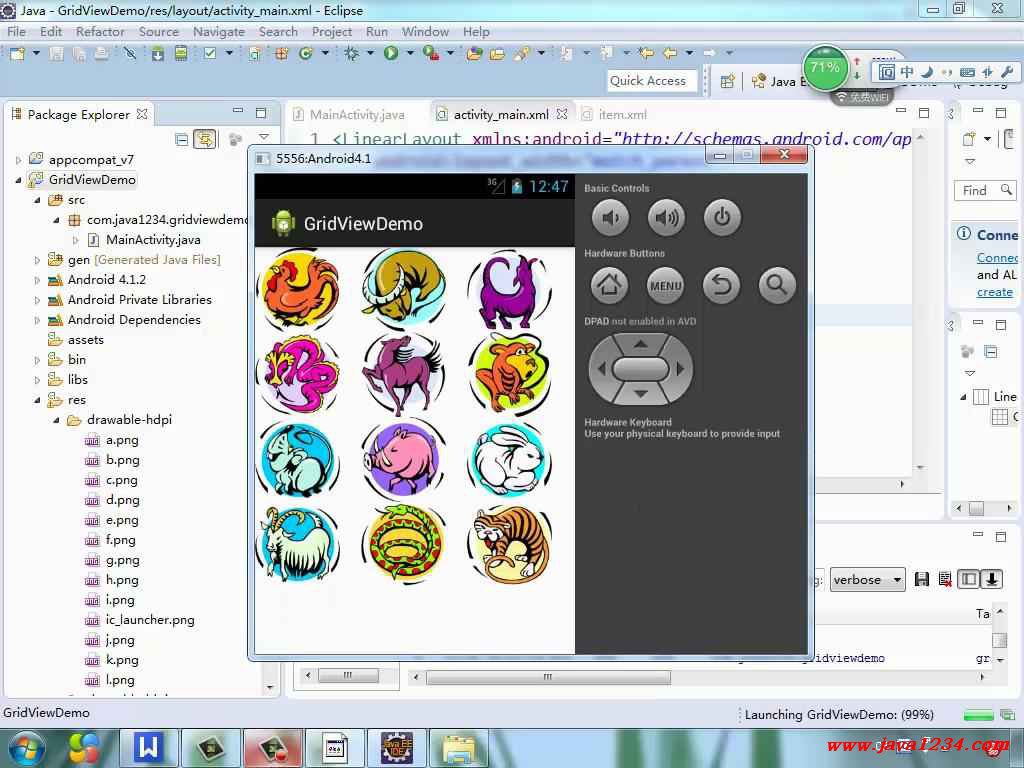This screenshot has width=1024, height=768.
Task: Click the Debug bug toolbar icon
Action: click(351, 53)
